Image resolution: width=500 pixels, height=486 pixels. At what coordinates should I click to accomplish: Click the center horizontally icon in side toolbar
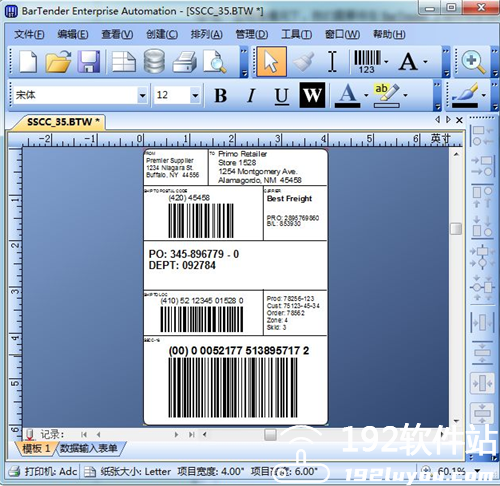[482, 257]
